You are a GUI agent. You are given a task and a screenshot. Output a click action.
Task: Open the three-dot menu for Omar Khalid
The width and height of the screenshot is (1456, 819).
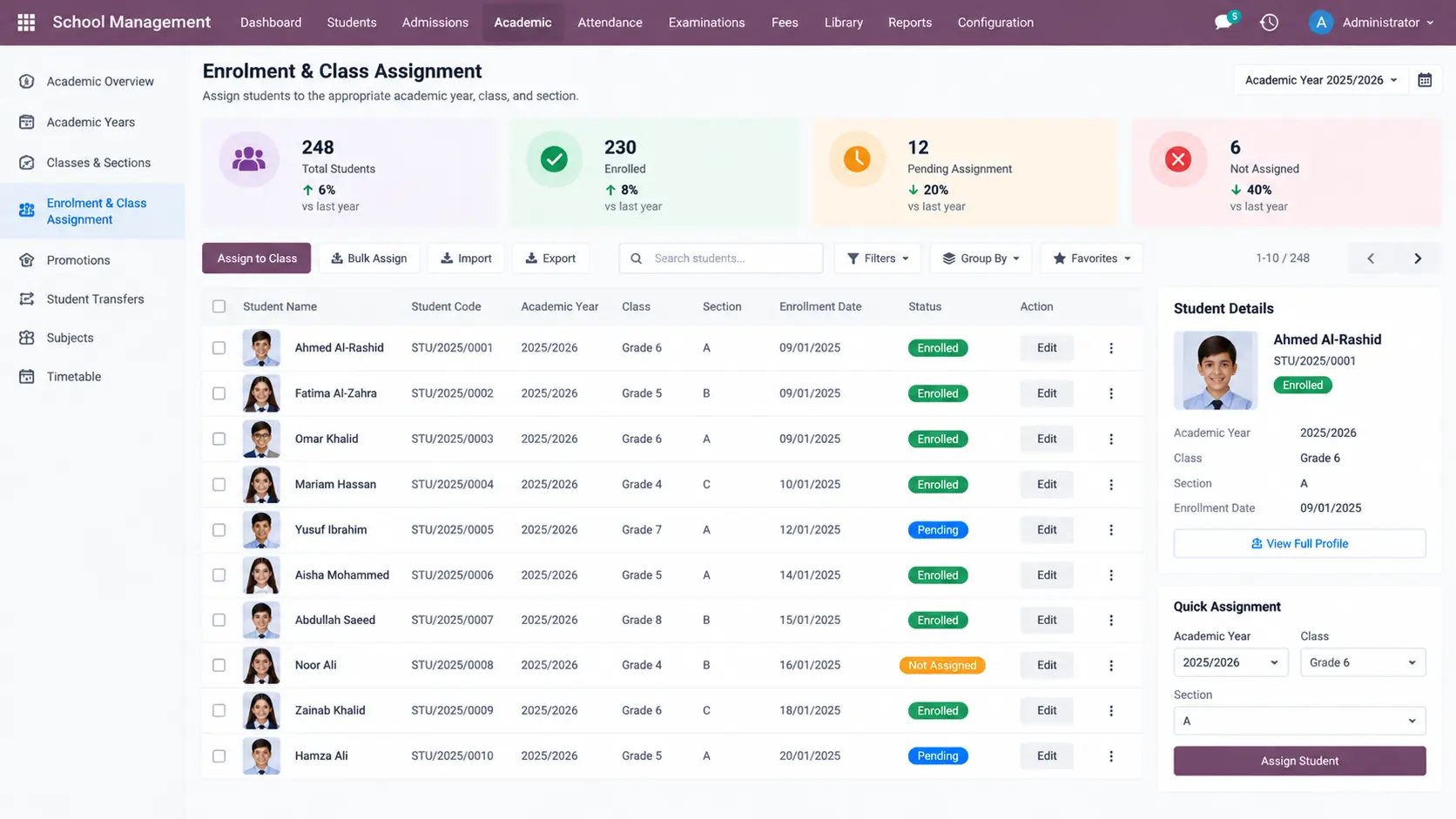[1111, 440]
